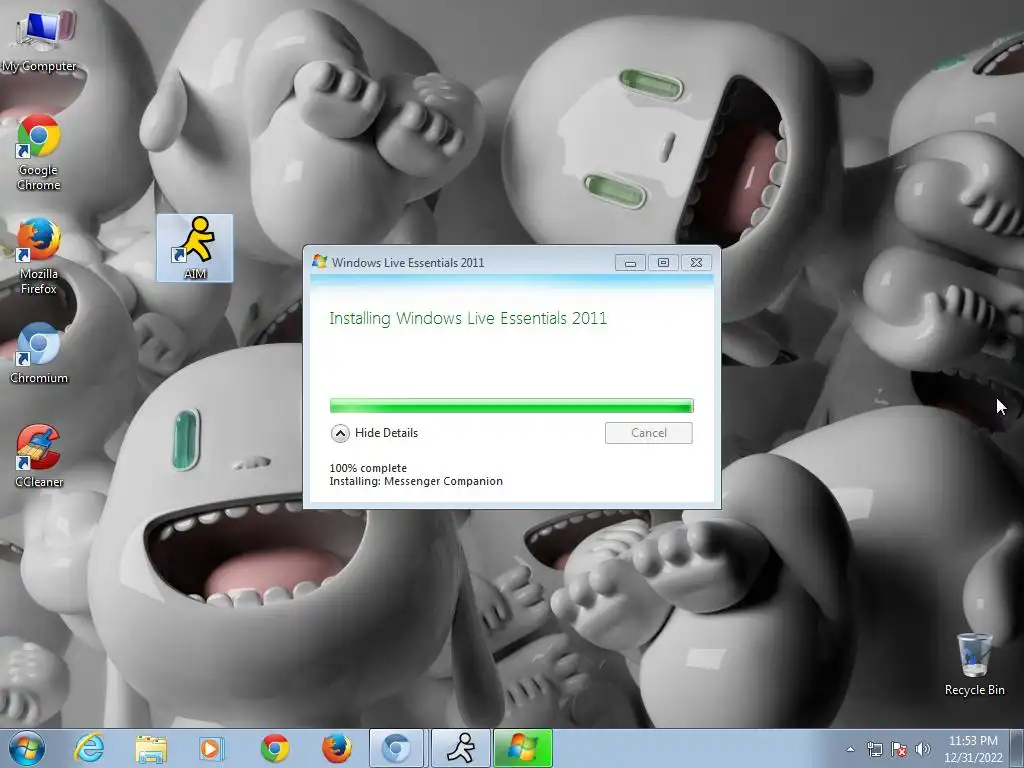Click the Windows Live title bar logo
Image resolution: width=1024 pixels, height=768 pixels.
(319, 262)
